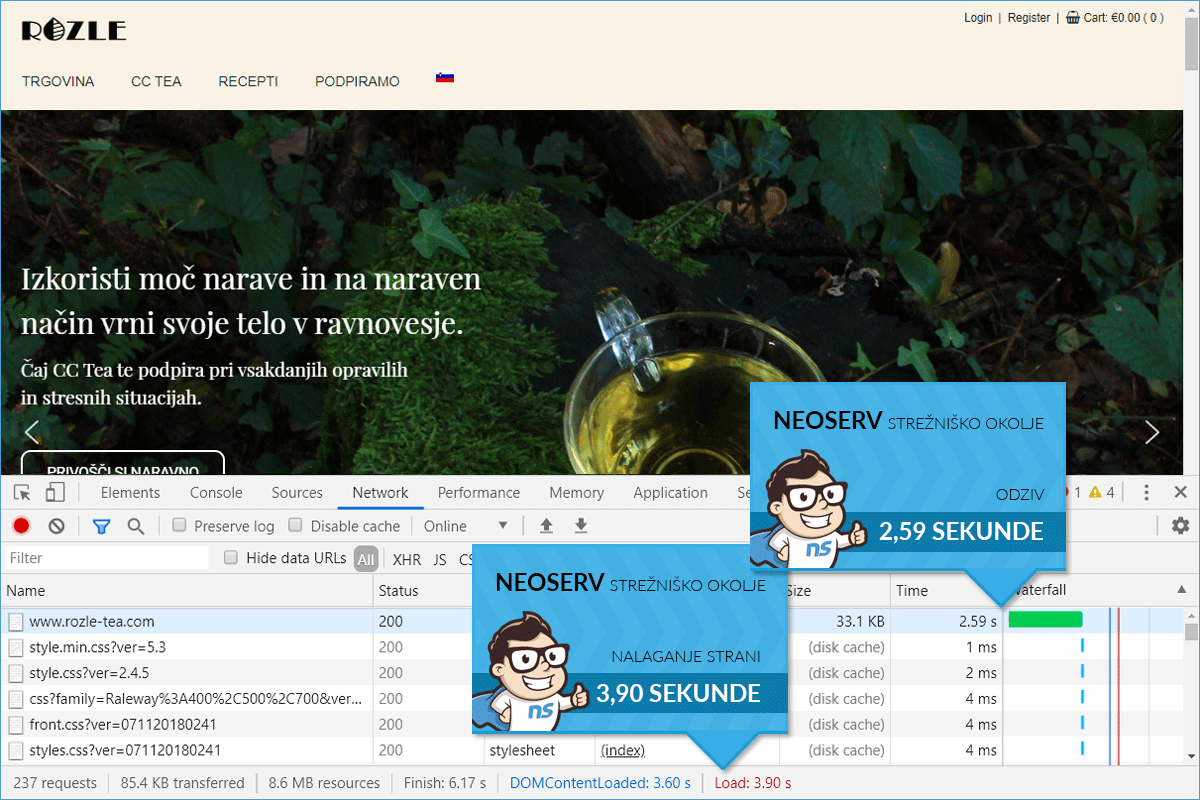
Task: Click the network Filter text field
Action: pyautogui.click(x=106, y=558)
